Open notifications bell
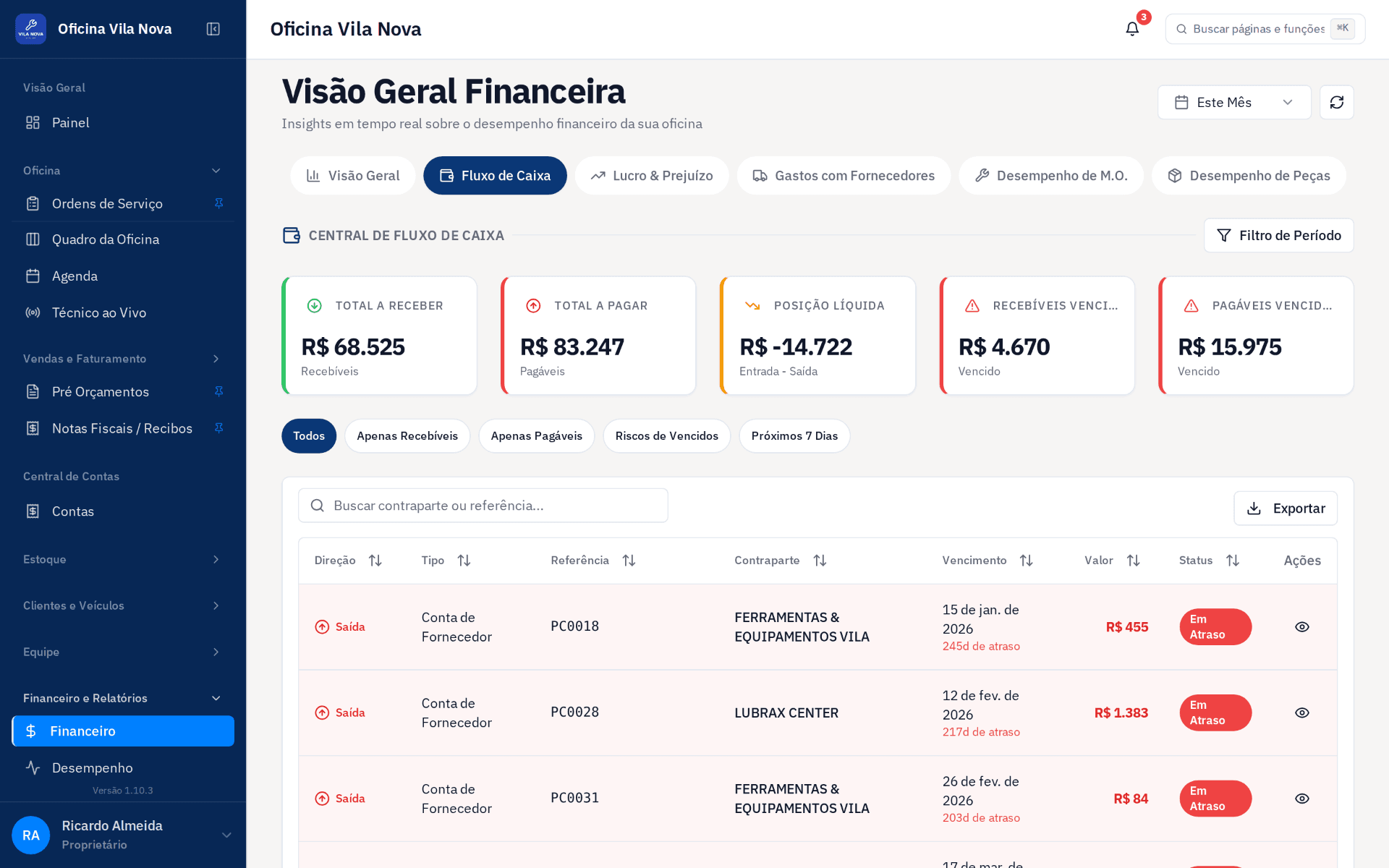Viewport: 1389px width, 868px height. point(1132,29)
